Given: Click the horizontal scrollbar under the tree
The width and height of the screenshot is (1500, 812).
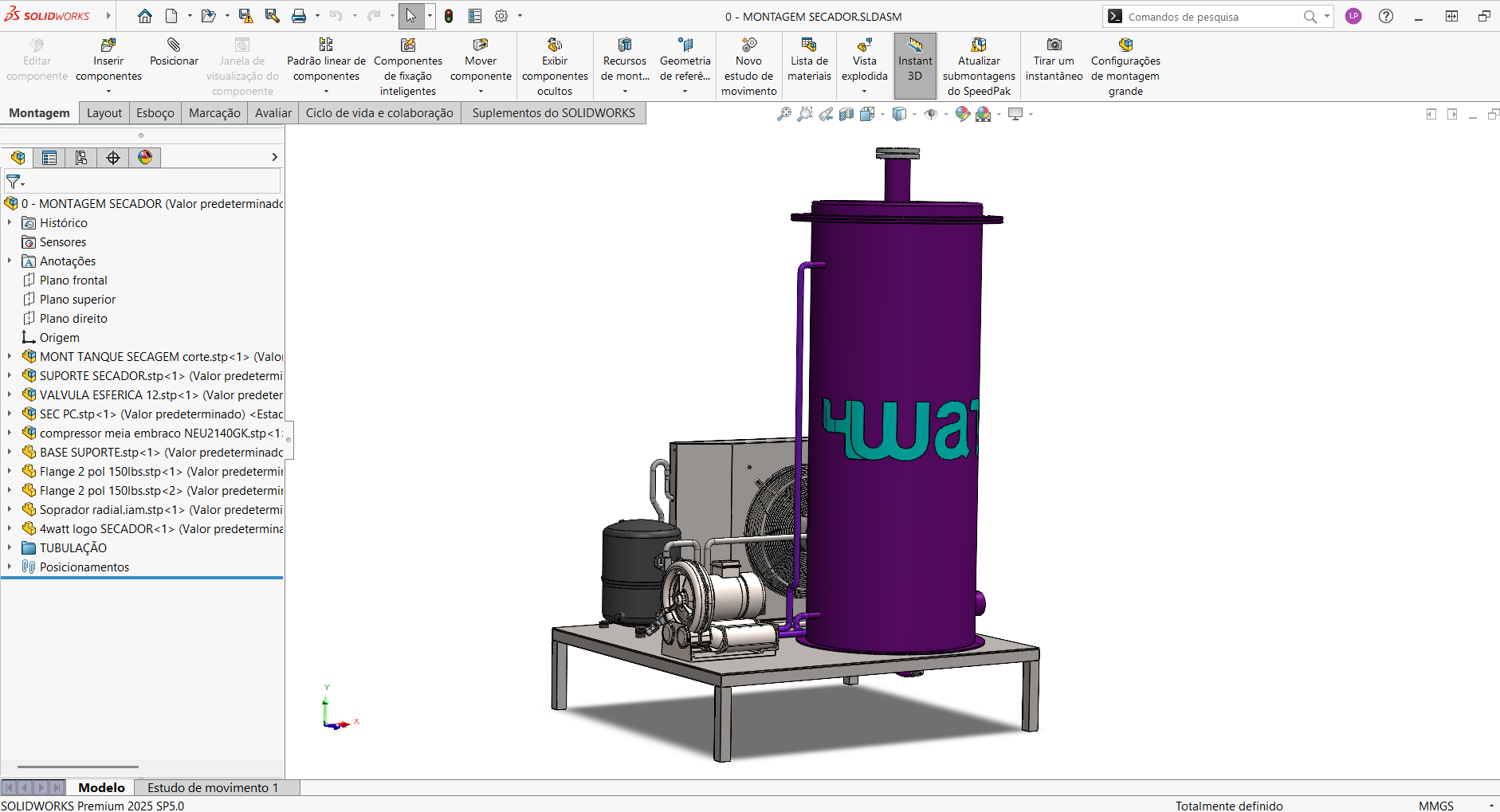Looking at the screenshot, I should 78,767.
